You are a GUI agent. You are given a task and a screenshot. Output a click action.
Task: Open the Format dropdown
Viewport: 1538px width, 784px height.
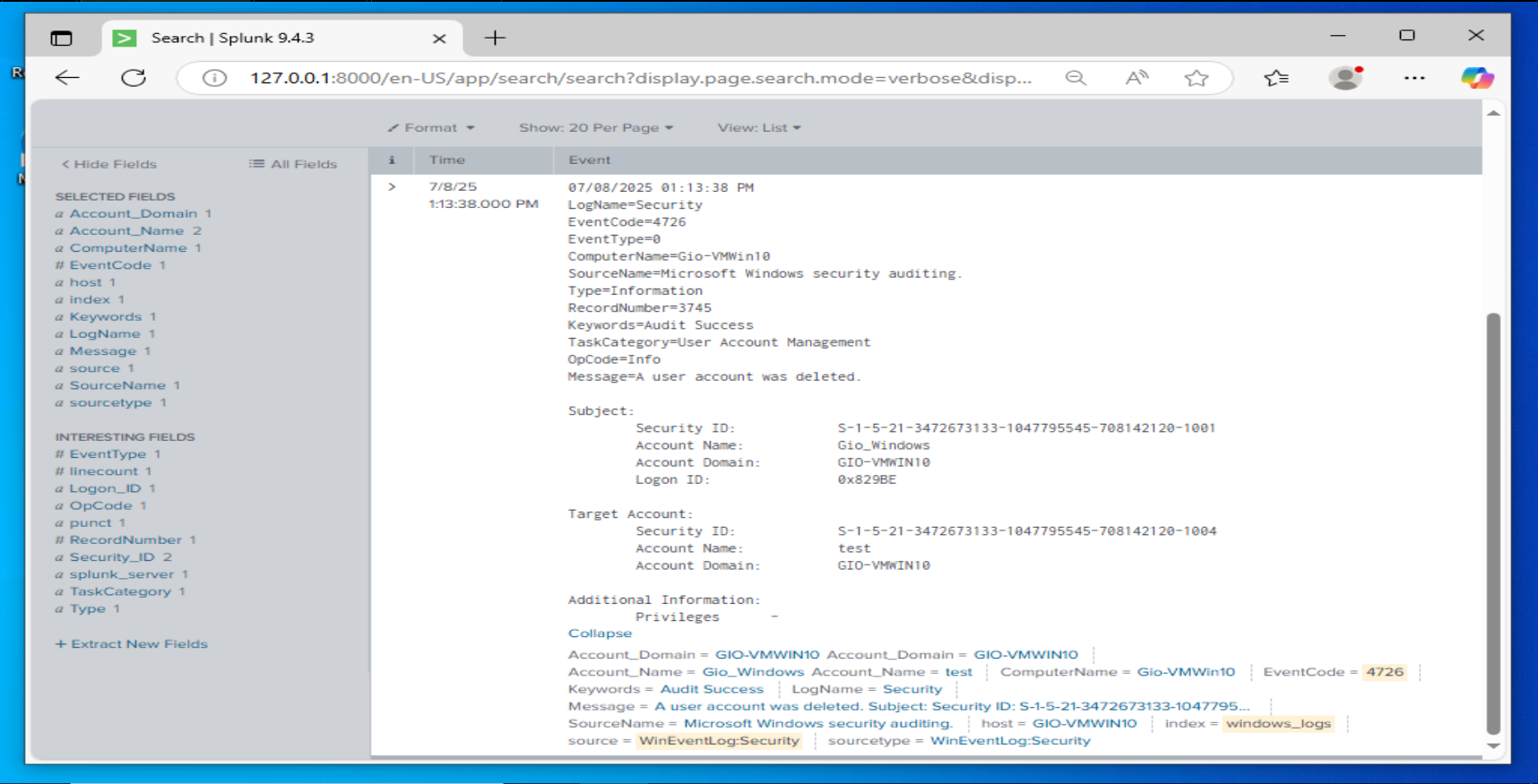[431, 128]
